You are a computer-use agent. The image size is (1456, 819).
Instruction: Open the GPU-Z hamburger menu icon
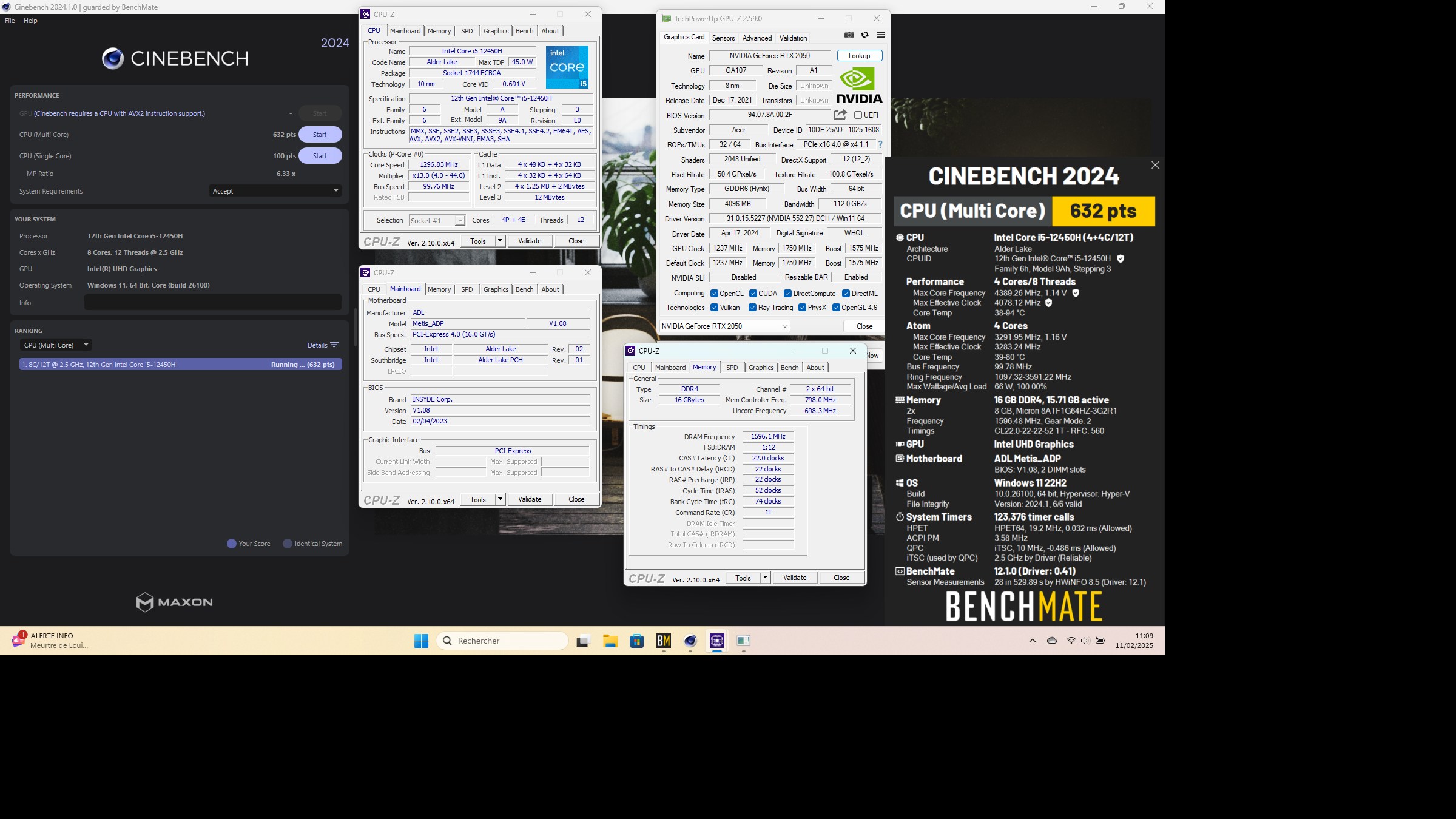880,35
